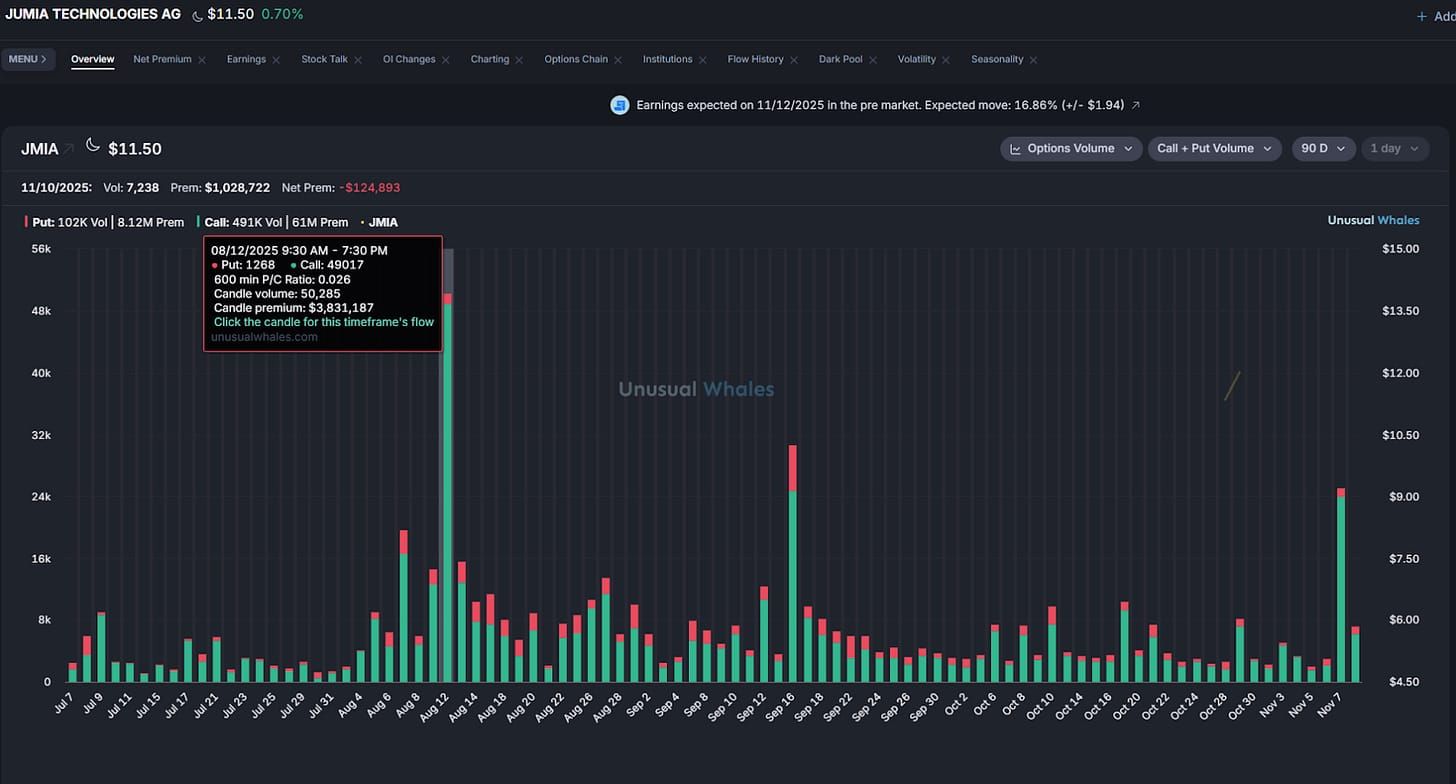Toggle the Call series in the legend
Image resolution: width=1456 pixels, height=784 pixels.
pyautogui.click(x=272, y=222)
